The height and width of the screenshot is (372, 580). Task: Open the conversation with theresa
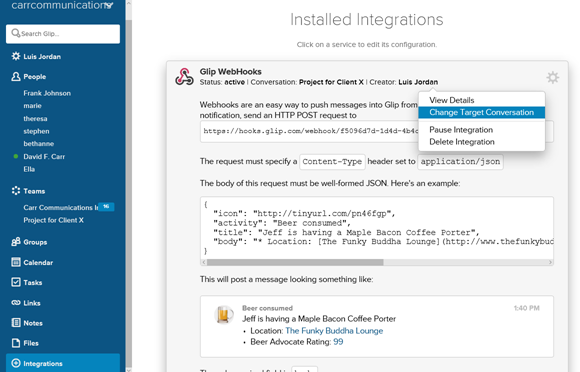35,119
